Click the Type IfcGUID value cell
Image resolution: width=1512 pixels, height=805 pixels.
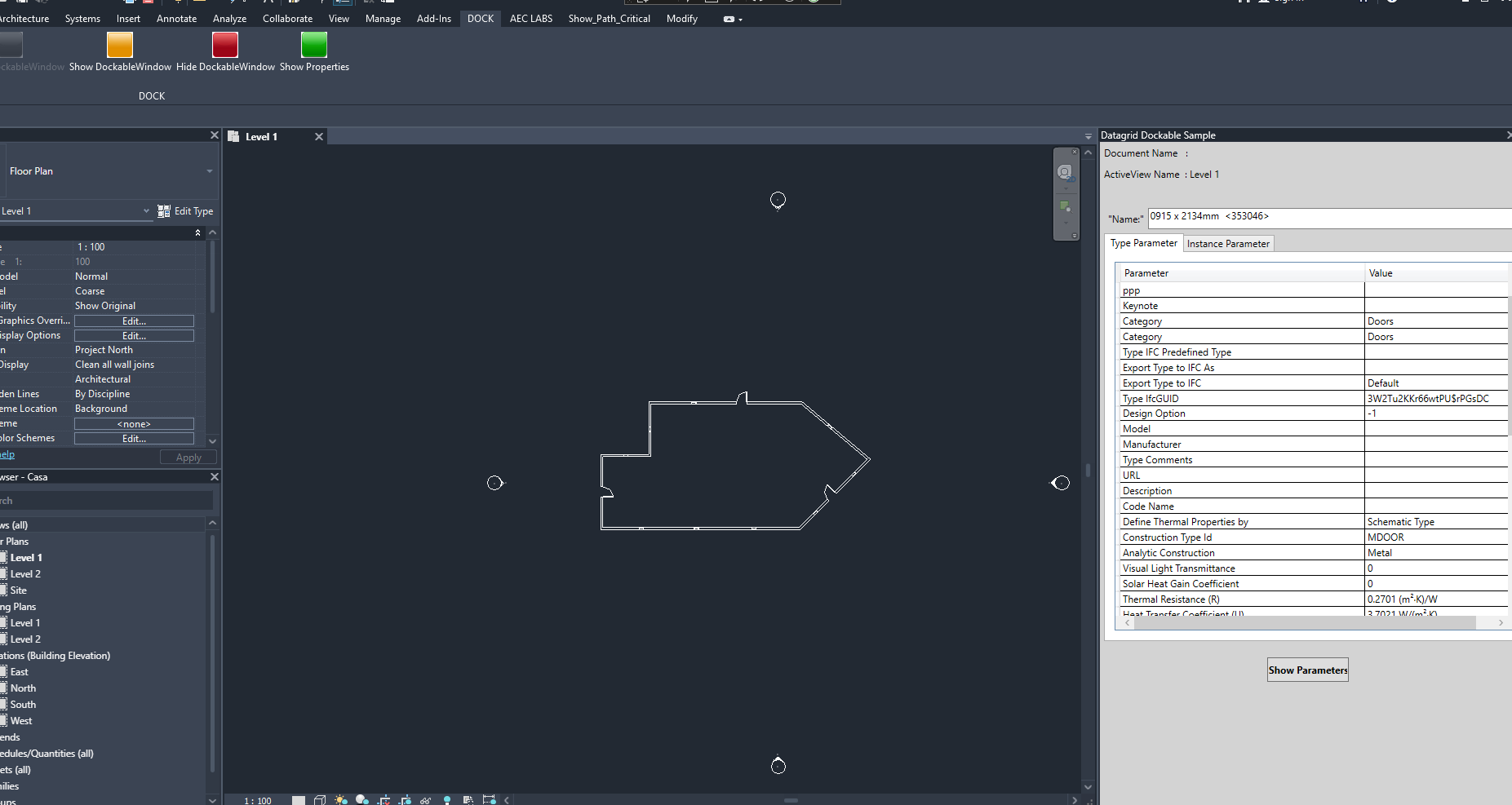tap(1436, 399)
